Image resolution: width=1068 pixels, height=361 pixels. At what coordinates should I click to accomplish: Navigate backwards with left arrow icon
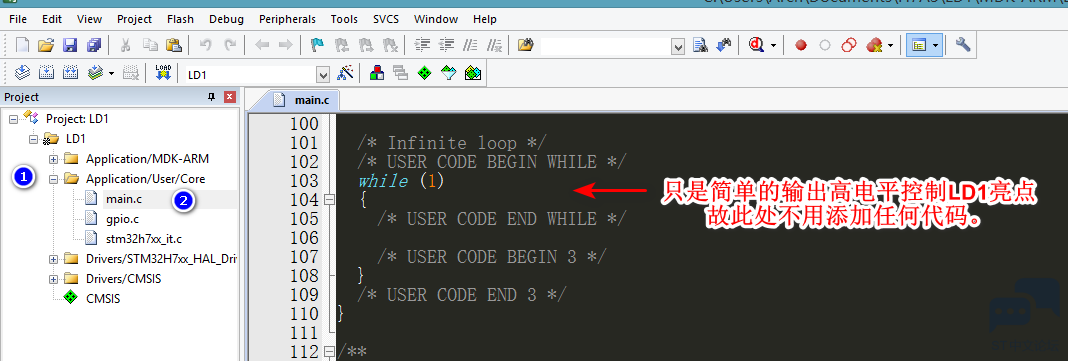pos(262,46)
